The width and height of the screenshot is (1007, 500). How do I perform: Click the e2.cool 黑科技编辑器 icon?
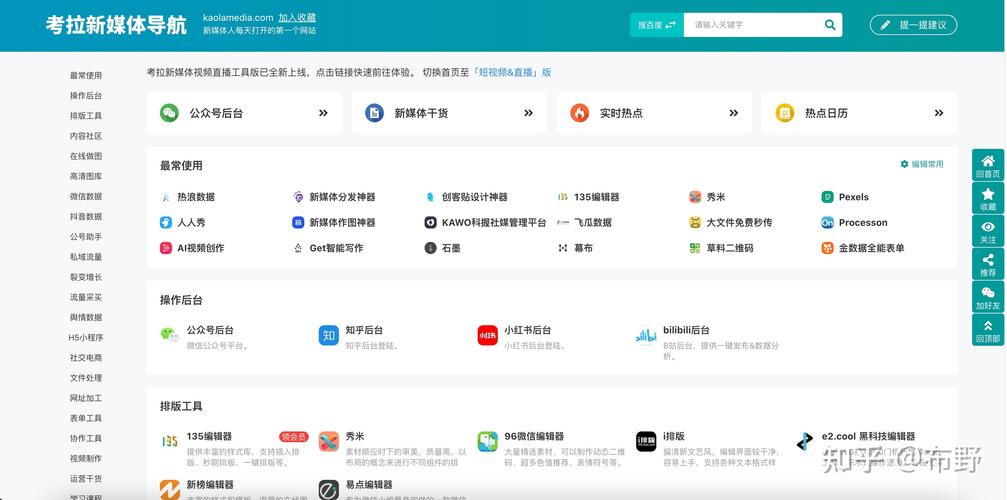tap(804, 442)
